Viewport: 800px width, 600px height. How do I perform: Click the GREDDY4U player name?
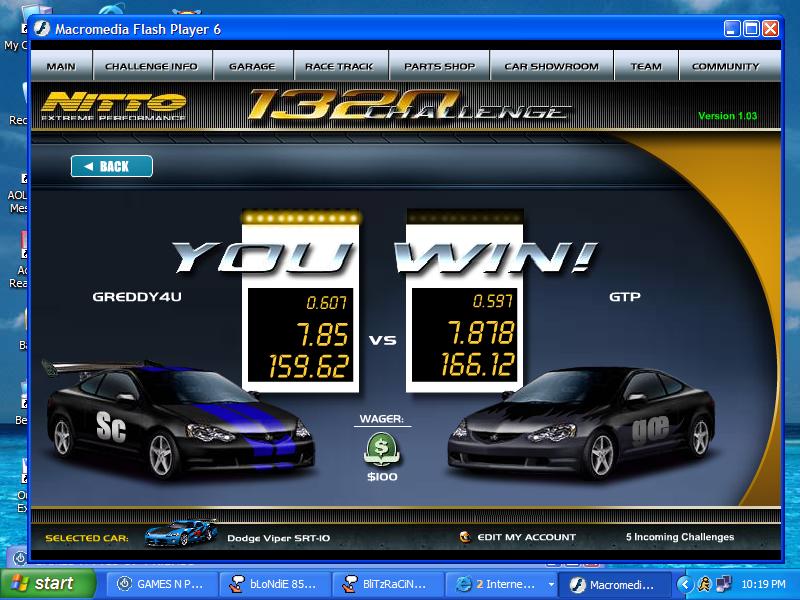(137, 297)
